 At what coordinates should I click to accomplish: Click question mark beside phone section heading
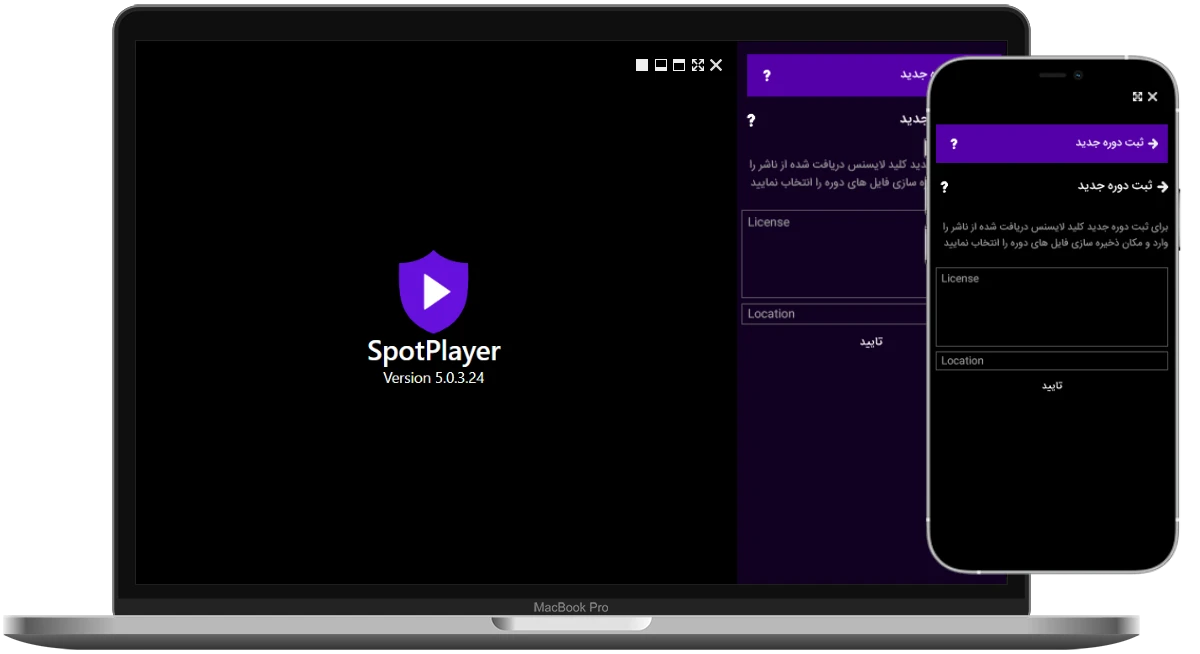point(944,187)
